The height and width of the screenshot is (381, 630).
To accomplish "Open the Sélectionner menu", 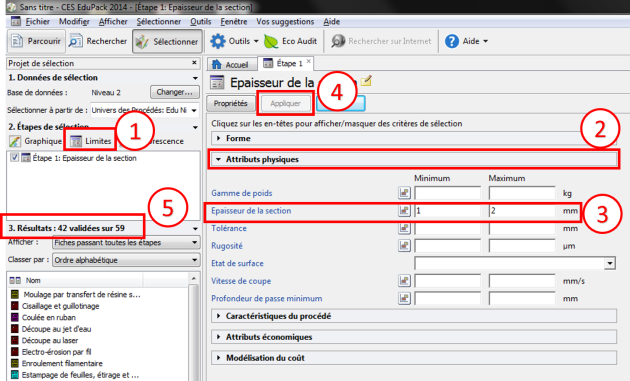I will pos(158,22).
